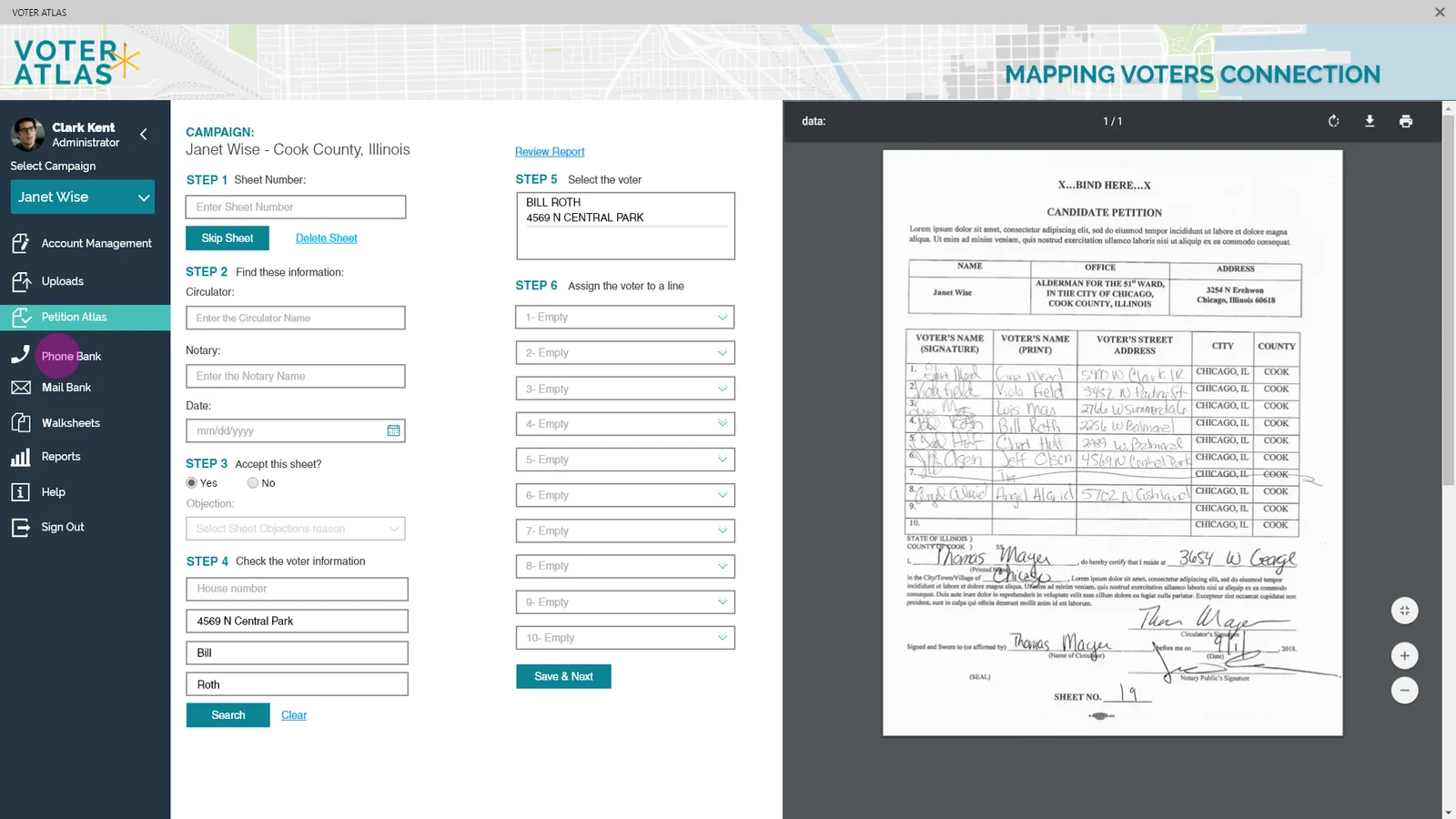This screenshot has height=819, width=1456.
Task: Click the fit-to-page viewer button
Action: (x=1404, y=611)
